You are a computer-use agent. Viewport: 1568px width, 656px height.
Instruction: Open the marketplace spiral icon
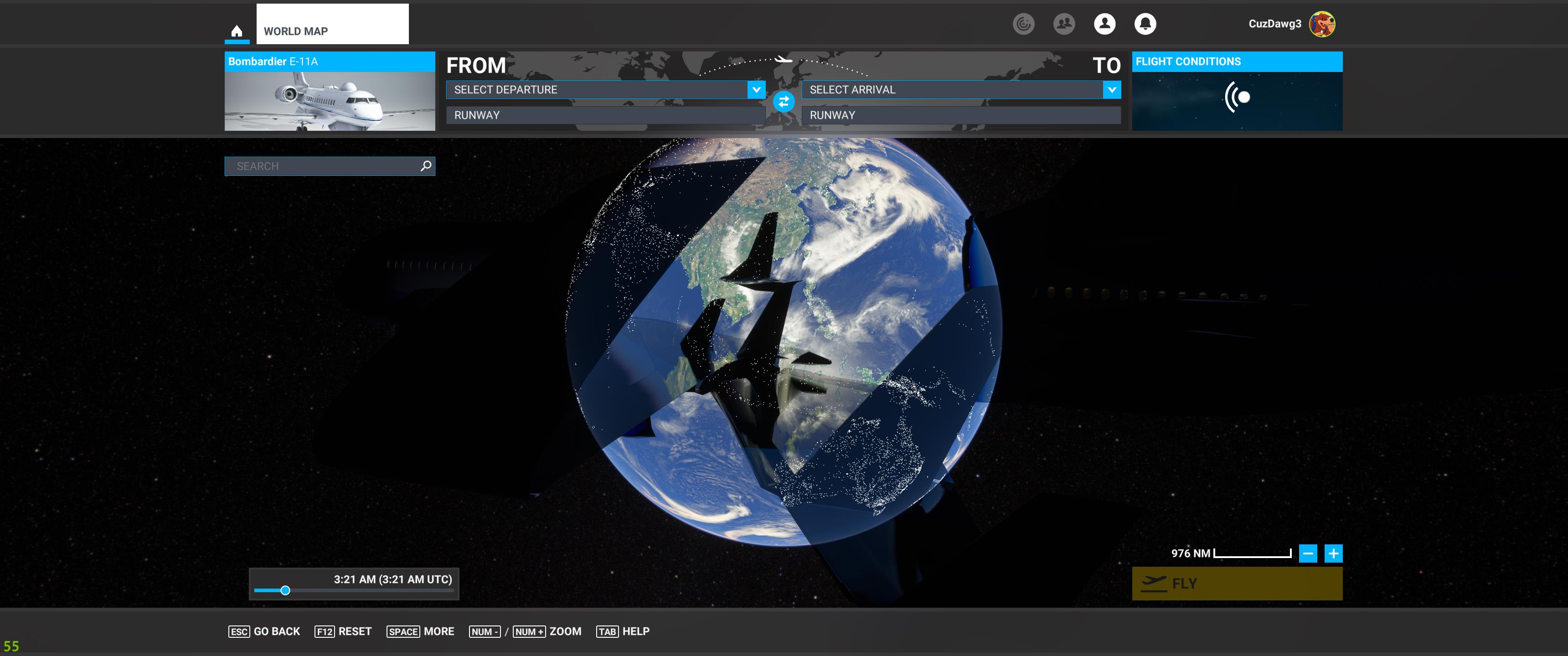pos(1023,24)
